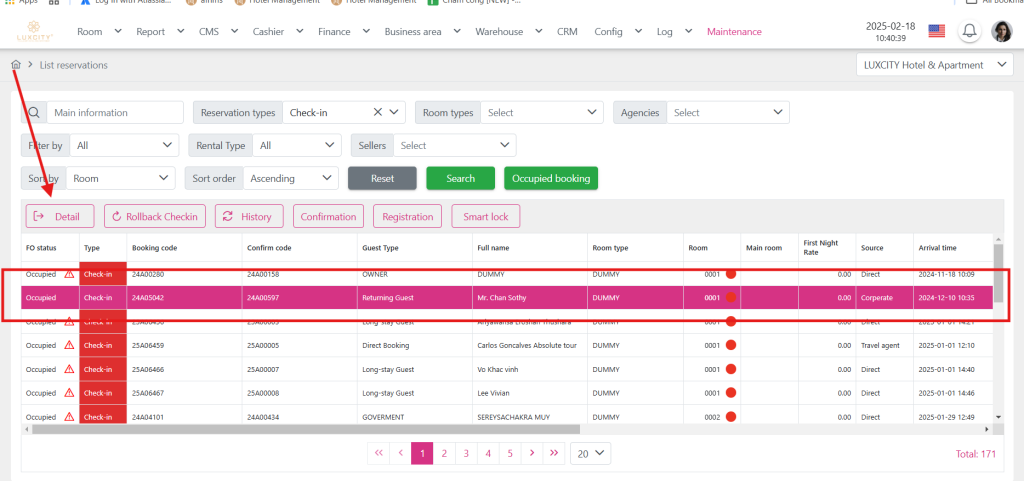
Task: Go to the first page of results
Action: click(x=379, y=453)
